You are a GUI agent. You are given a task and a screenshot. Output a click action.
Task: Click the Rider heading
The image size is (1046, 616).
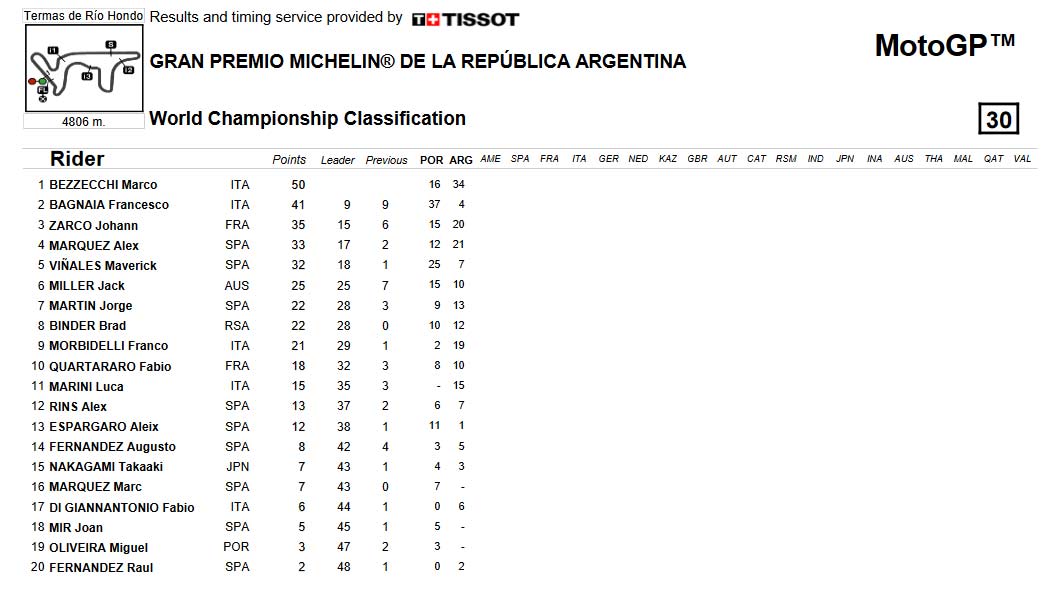click(77, 159)
